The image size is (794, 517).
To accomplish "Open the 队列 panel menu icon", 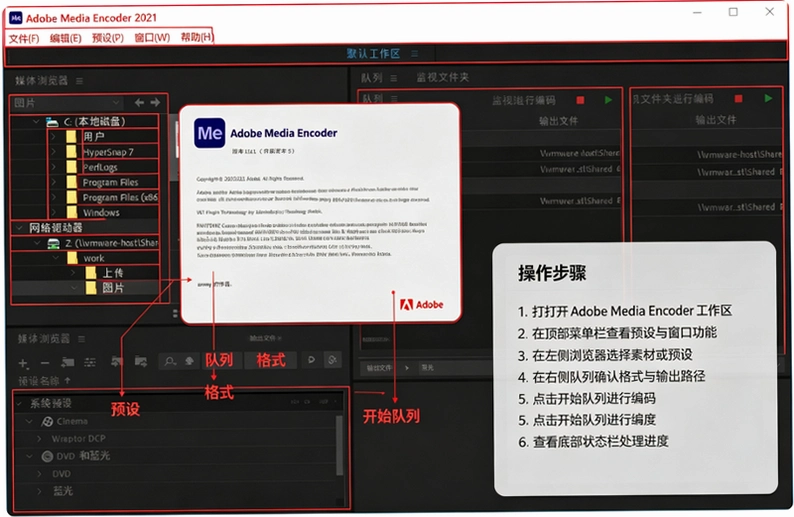I will coord(393,78).
